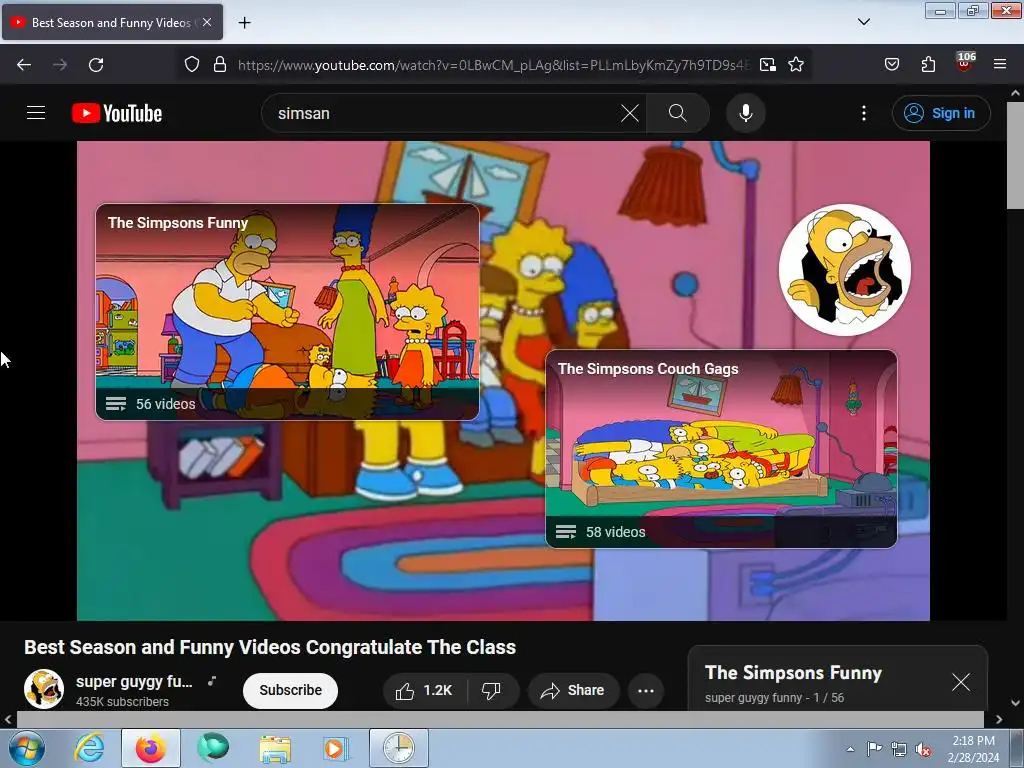Click the vertical page scrollbar thumb
The height and width of the screenshot is (768, 1024).
click(x=1015, y=155)
